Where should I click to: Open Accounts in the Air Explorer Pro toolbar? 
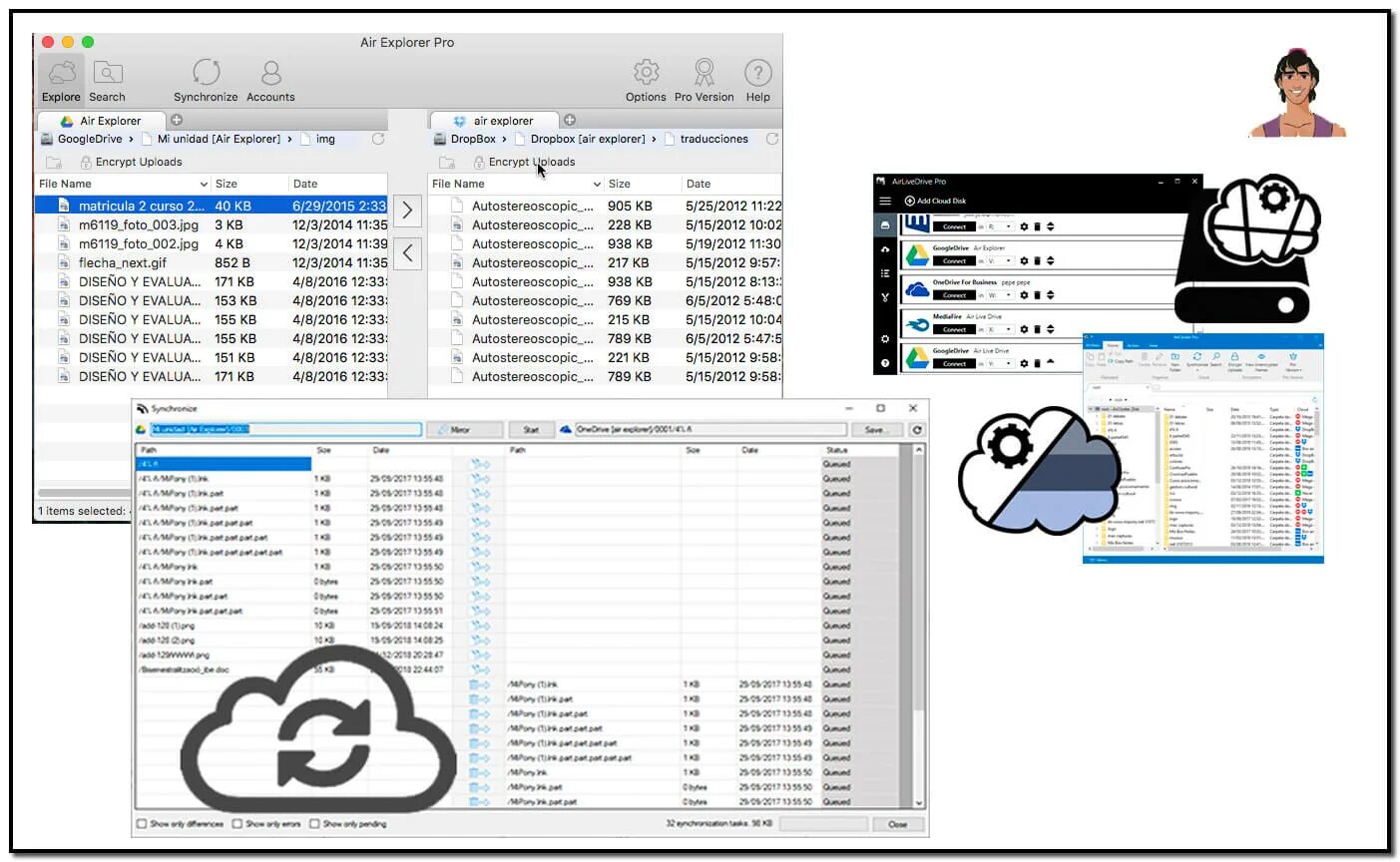[x=270, y=80]
